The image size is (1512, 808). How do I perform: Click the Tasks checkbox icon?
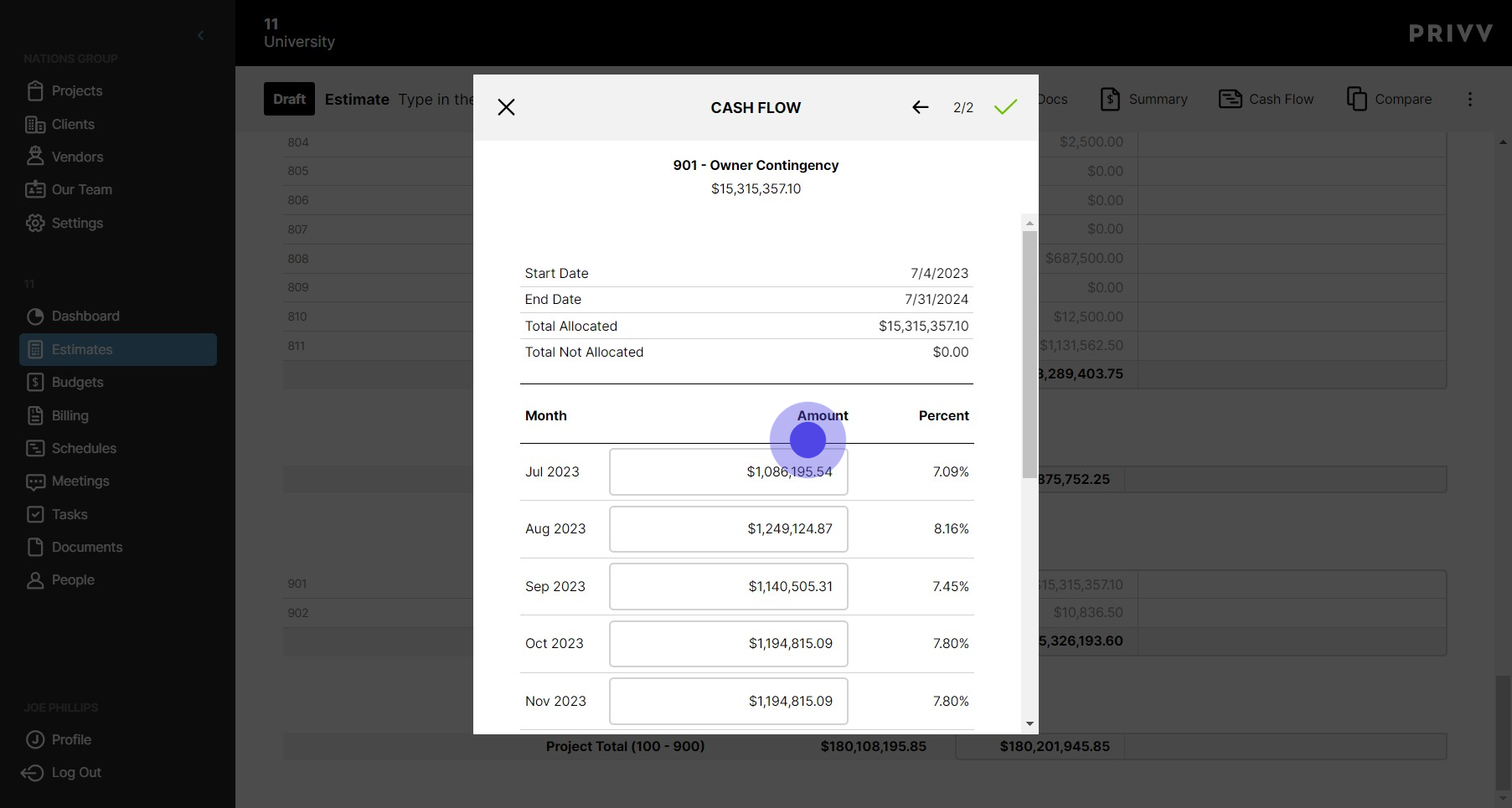coord(35,514)
